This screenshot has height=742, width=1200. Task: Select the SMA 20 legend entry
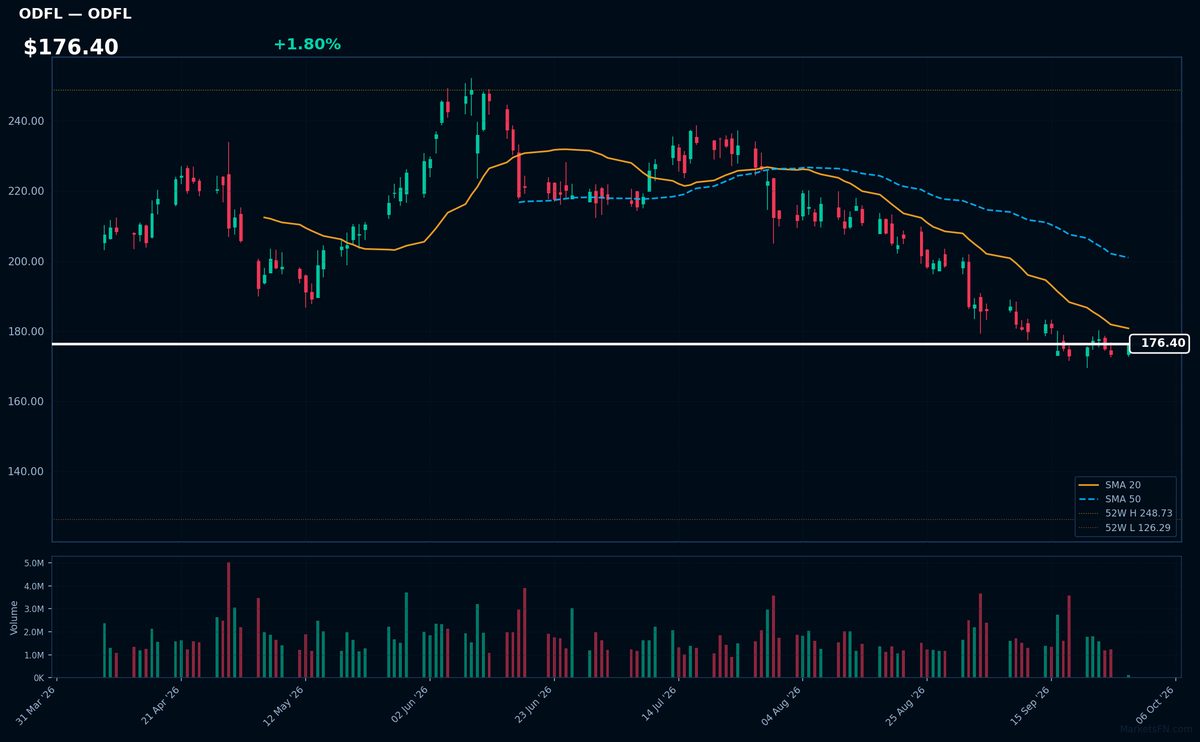pyautogui.click(x=1125, y=484)
